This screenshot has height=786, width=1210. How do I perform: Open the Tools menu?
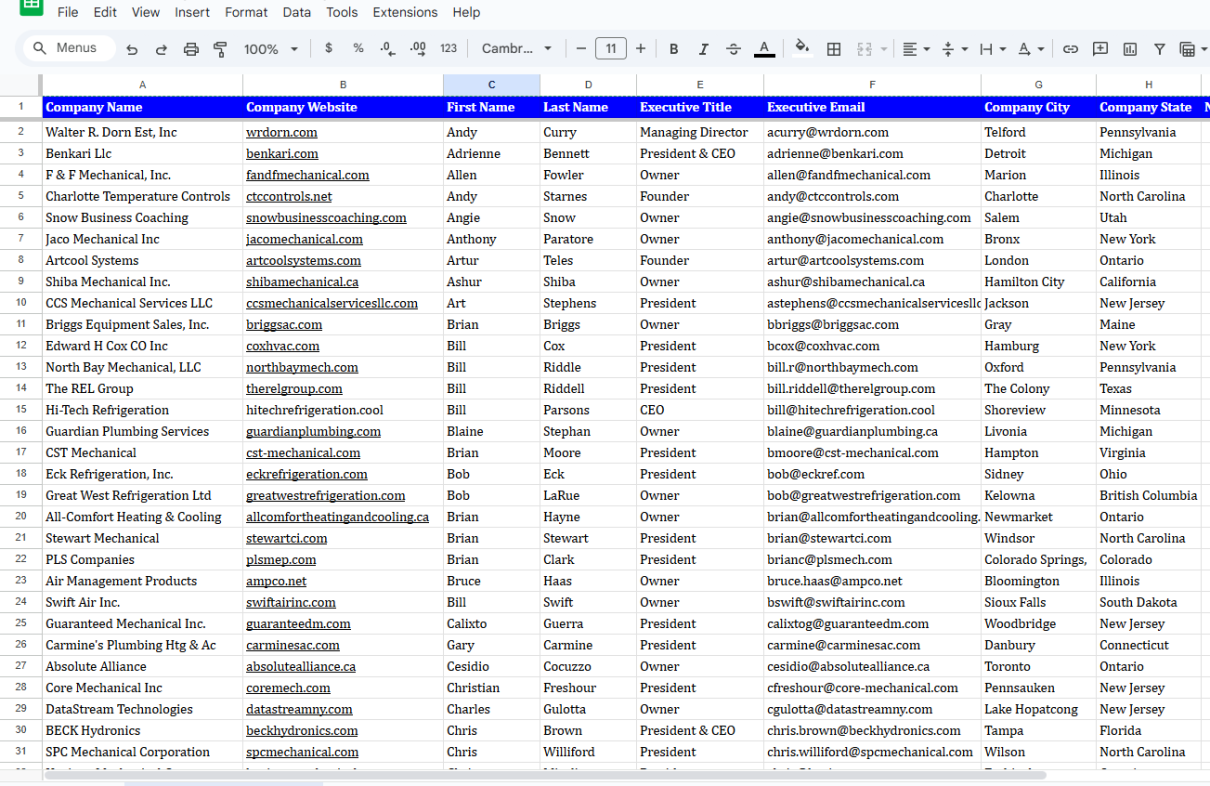[x=342, y=12]
